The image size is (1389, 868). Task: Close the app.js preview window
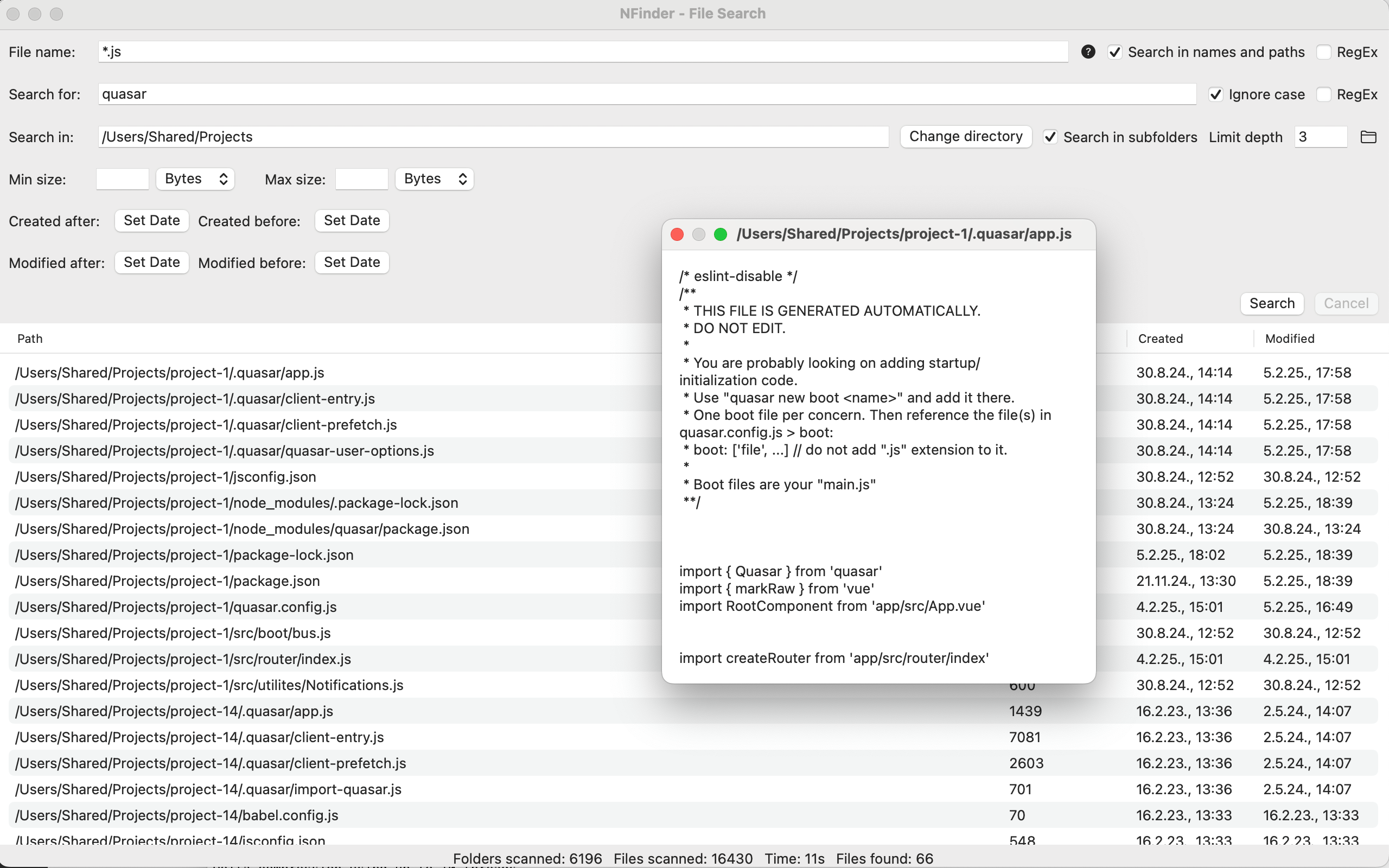(x=677, y=234)
